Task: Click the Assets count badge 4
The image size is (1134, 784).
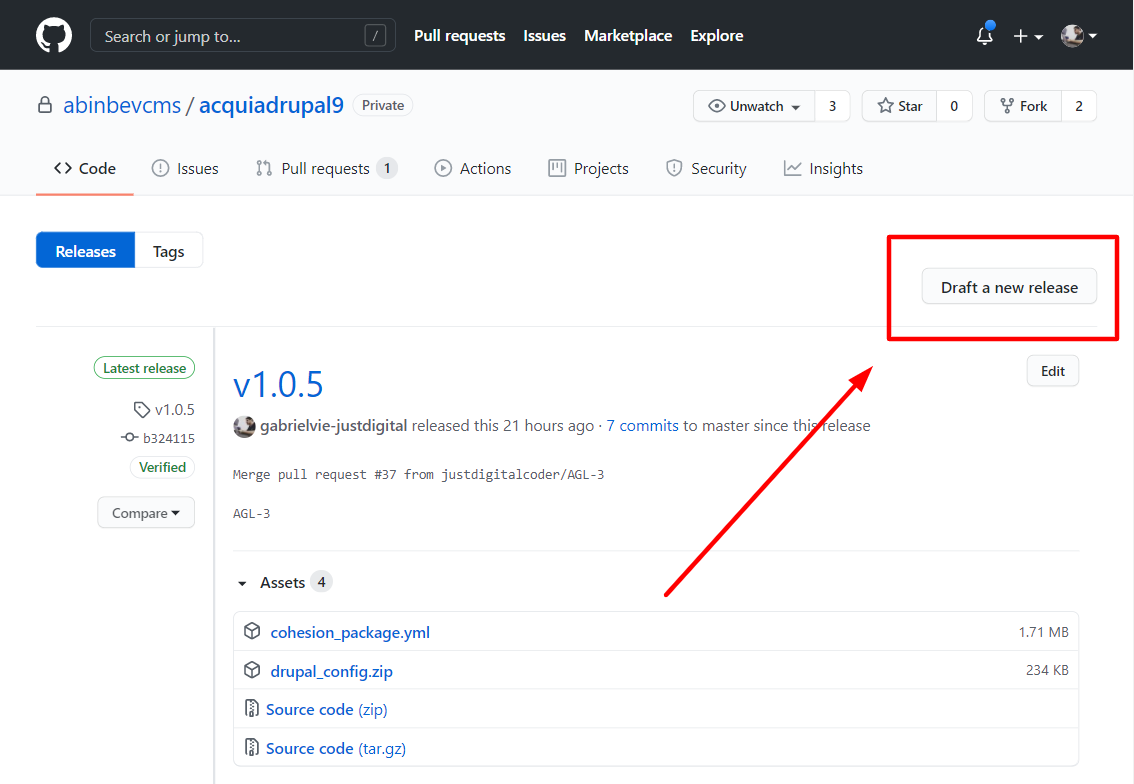Action: point(322,582)
